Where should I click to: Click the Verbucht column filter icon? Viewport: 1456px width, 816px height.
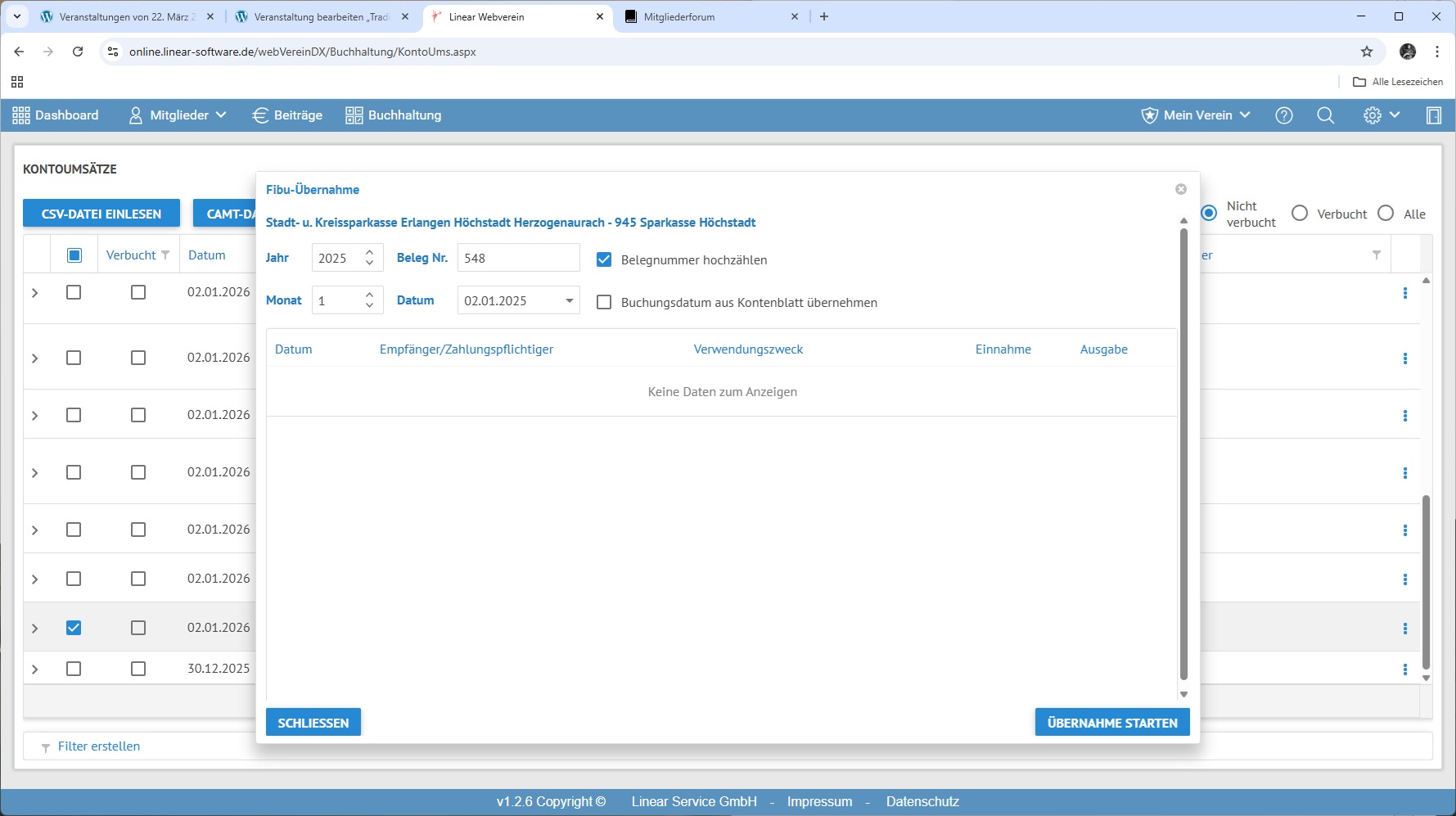[x=165, y=255]
